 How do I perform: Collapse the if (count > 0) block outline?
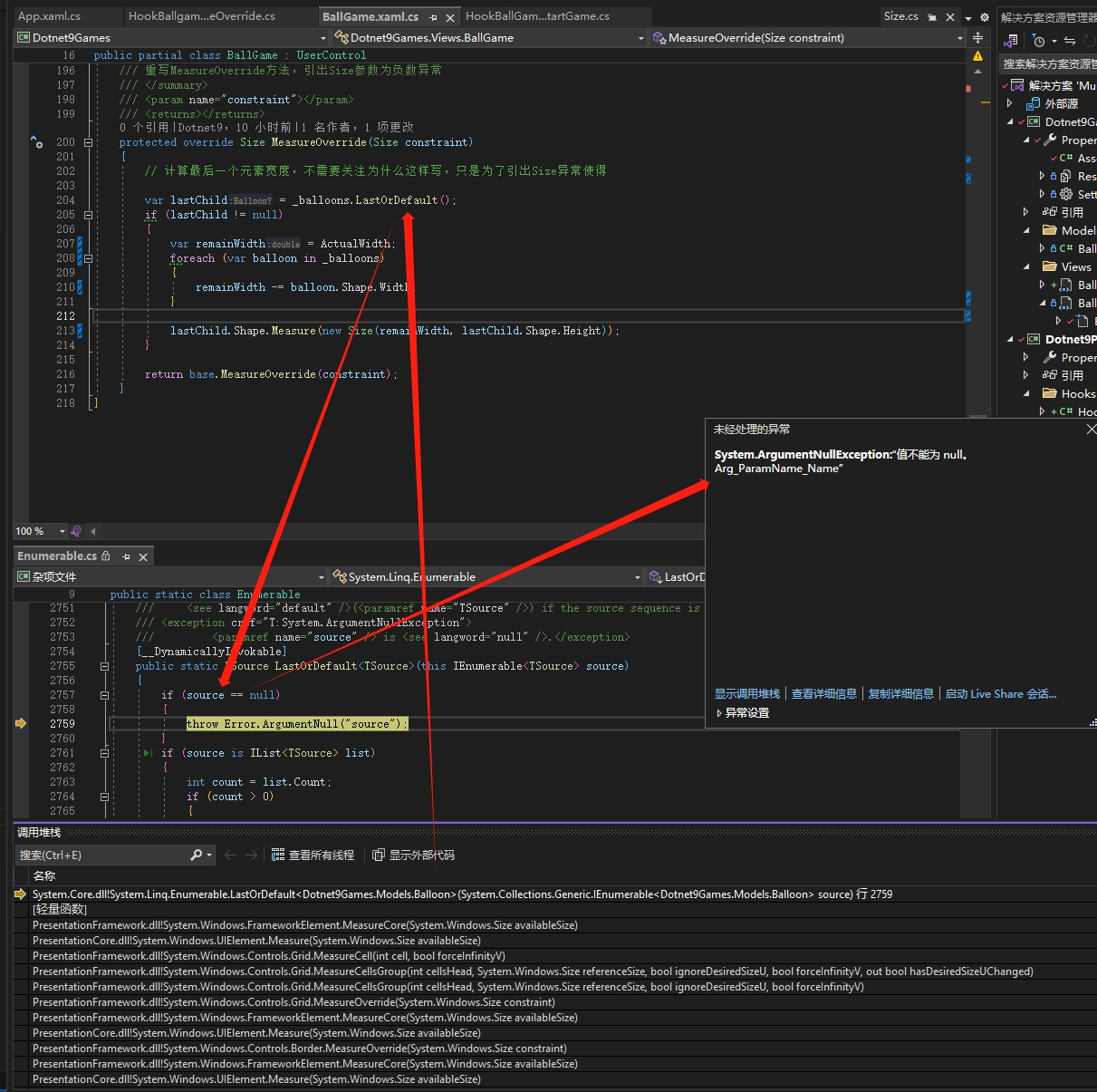pos(104,797)
